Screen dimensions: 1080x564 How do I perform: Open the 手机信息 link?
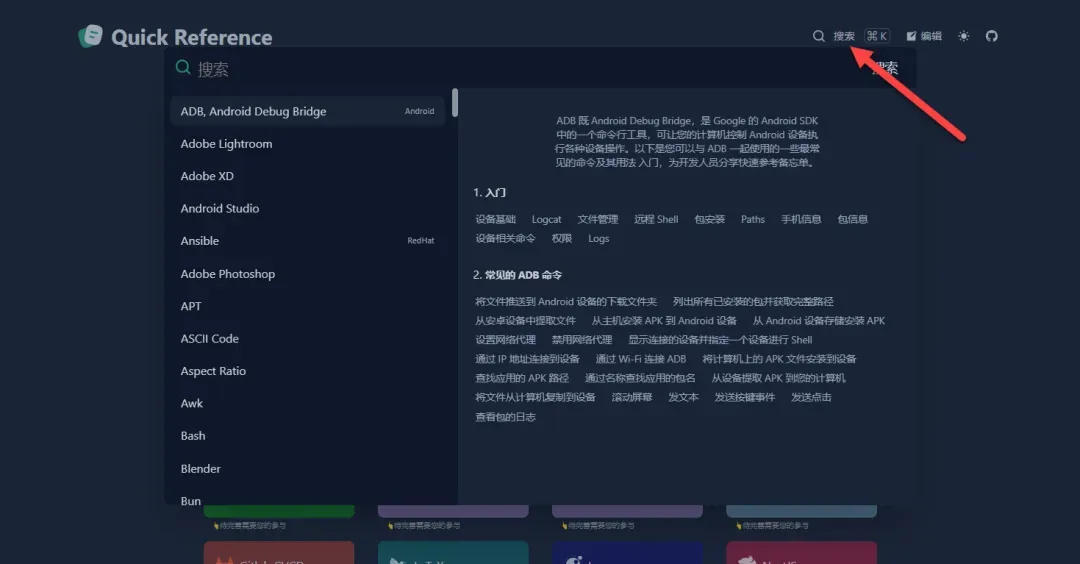point(801,219)
